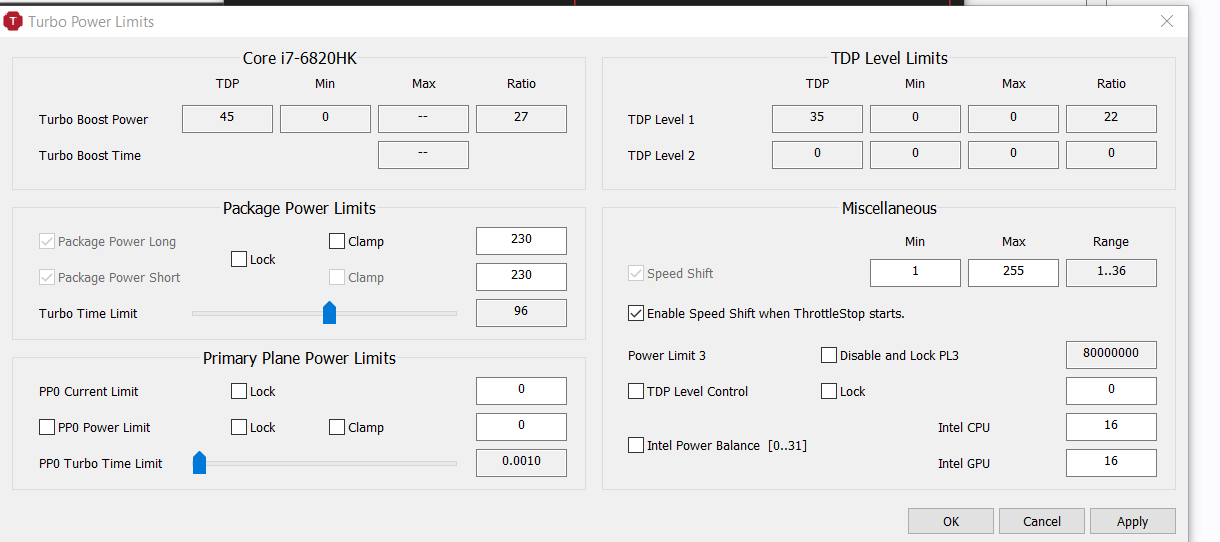Click the Primary Plane Power Limits heading
1220x542 pixels.
click(299, 358)
